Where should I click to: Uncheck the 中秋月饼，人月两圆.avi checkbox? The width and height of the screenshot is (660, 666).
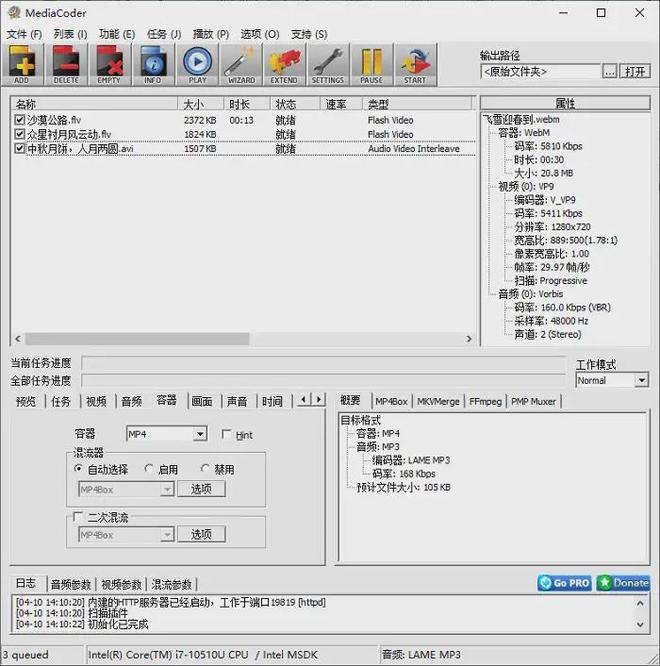point(20,149)
